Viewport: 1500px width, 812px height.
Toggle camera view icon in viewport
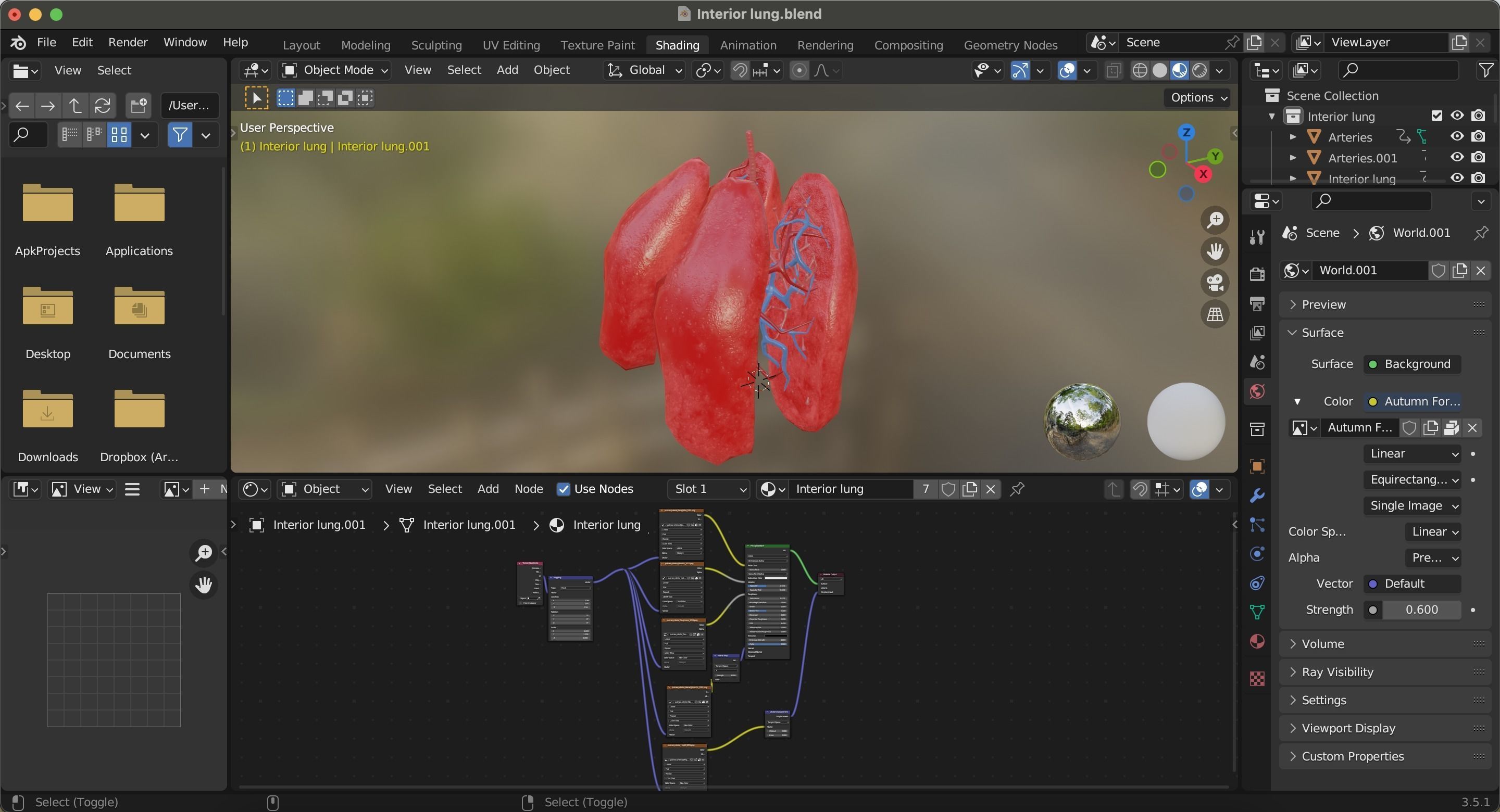click(1215, 283)
